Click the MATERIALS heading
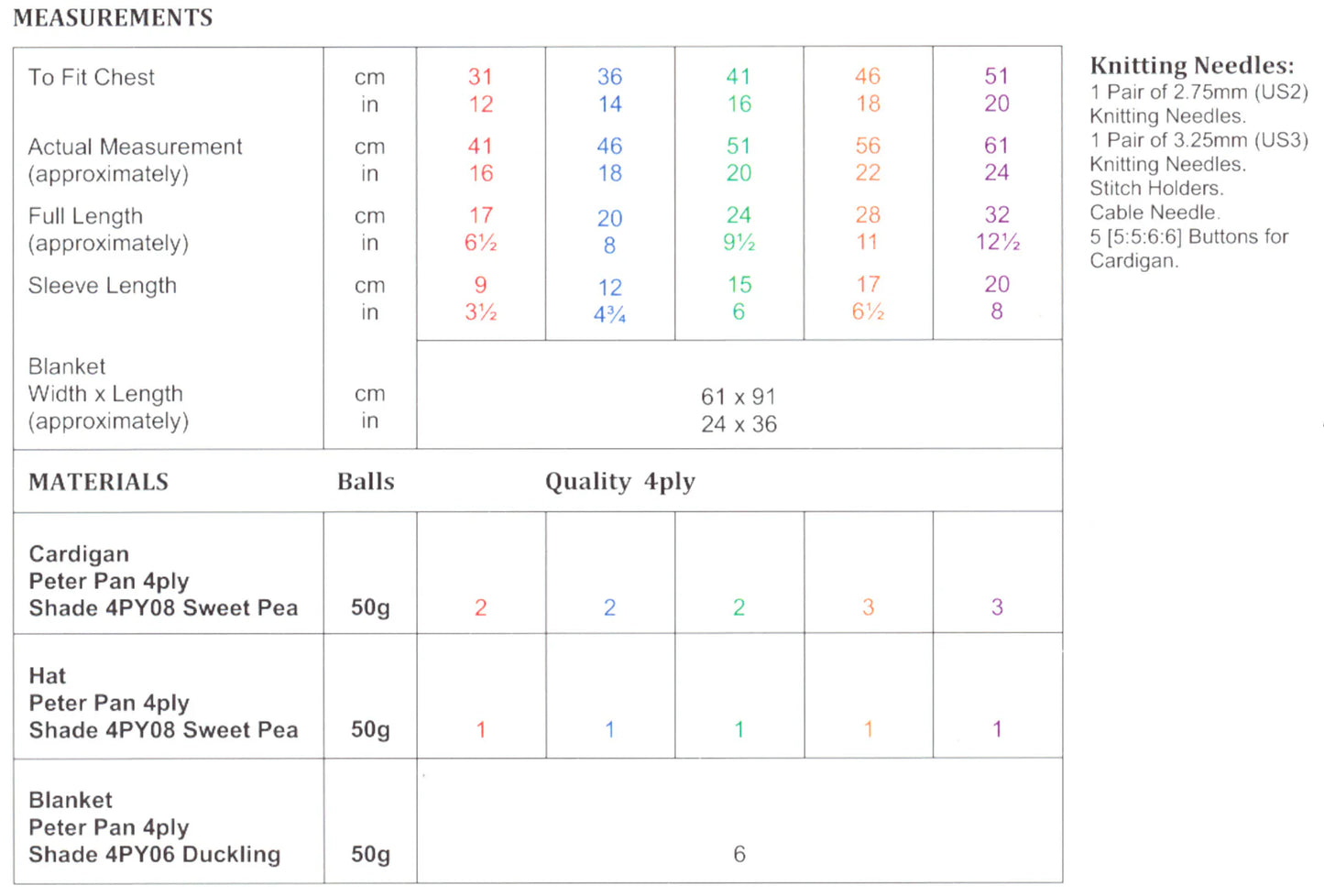 (x=99, y=482)
